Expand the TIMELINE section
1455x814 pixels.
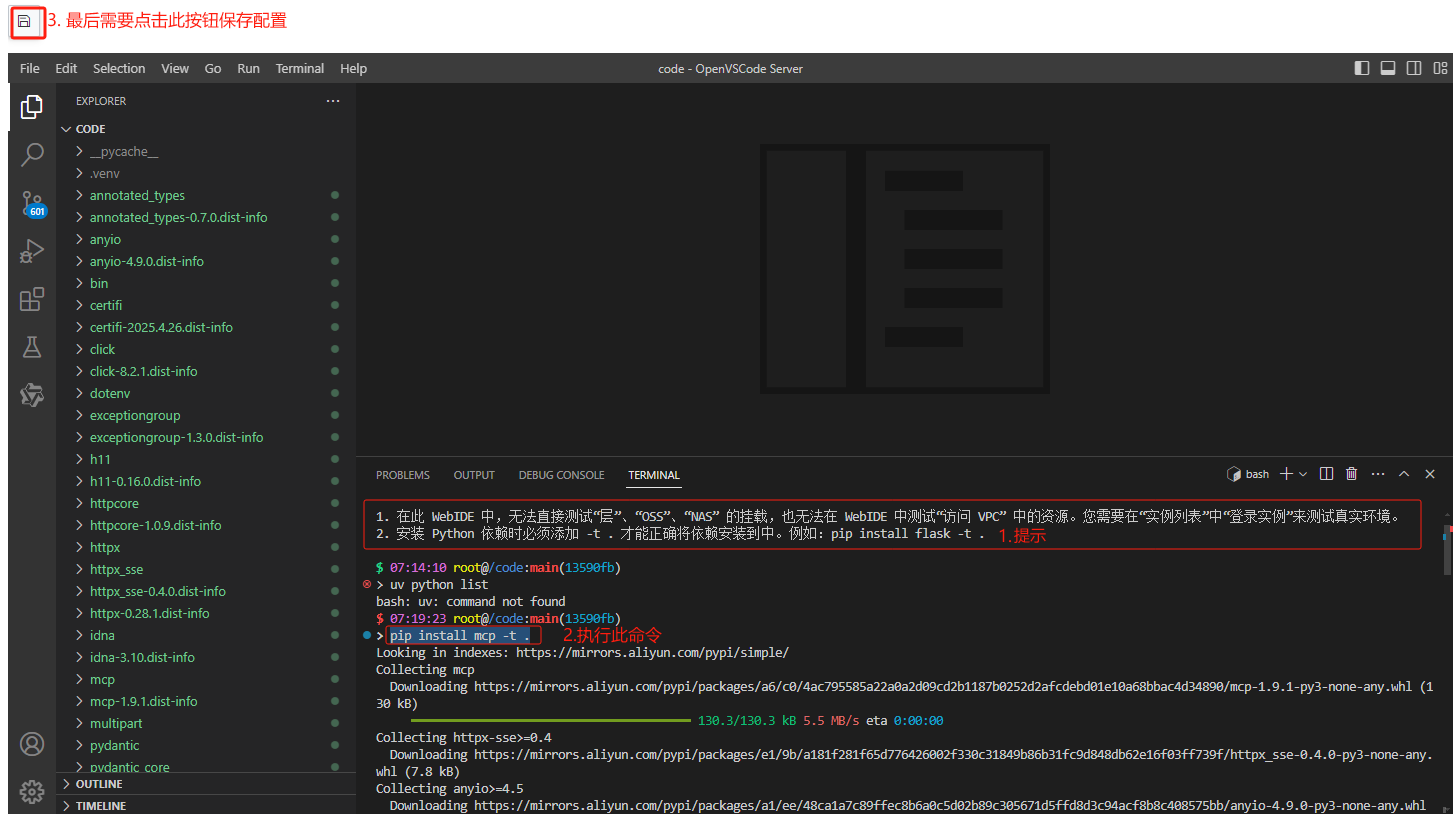(x=100, y=805)
